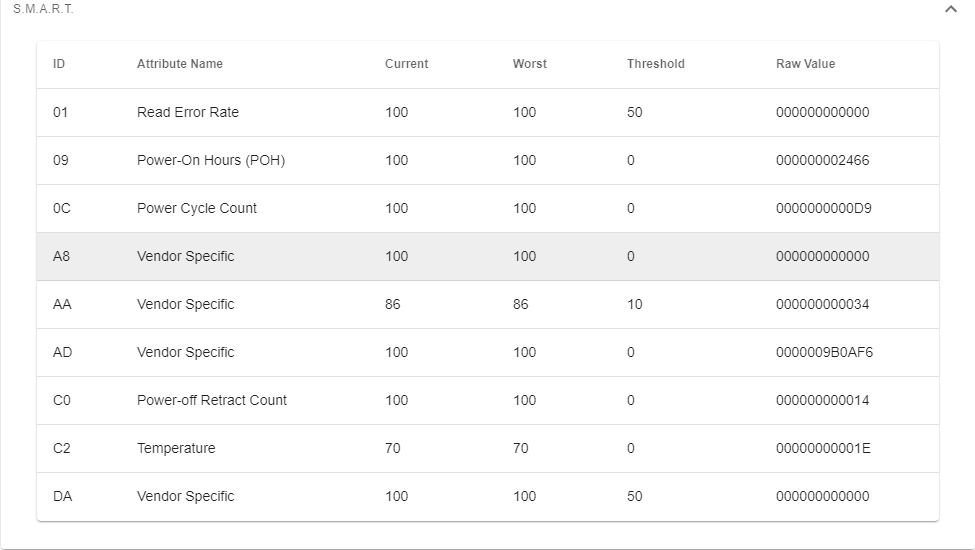Viewport: 975px width, 550px height.
Task: Click raw value 00000000001E for Temperature
Action: pyautogui.click(x=823, y=448)
